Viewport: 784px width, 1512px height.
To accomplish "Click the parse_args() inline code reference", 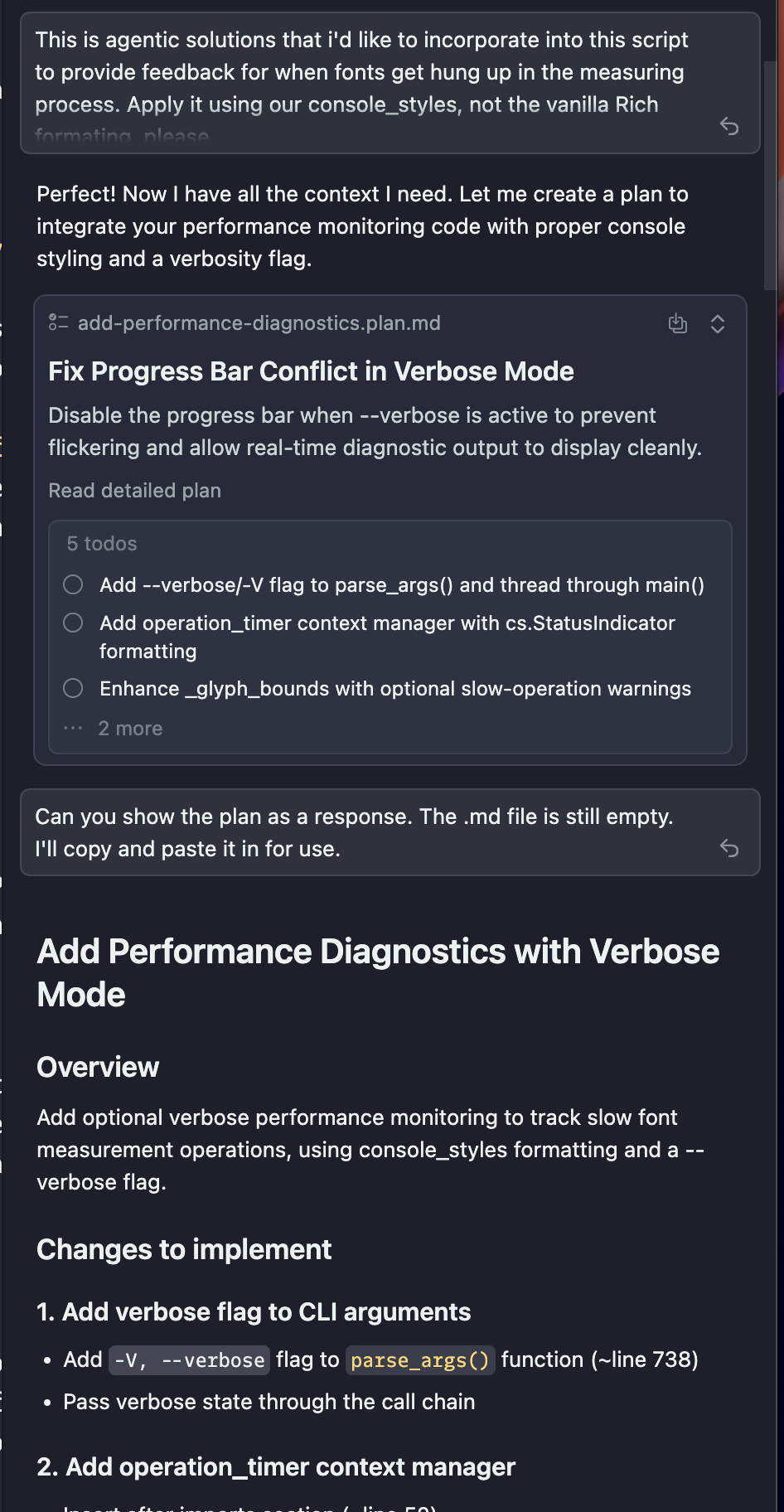I will [x=420, y=1360].
